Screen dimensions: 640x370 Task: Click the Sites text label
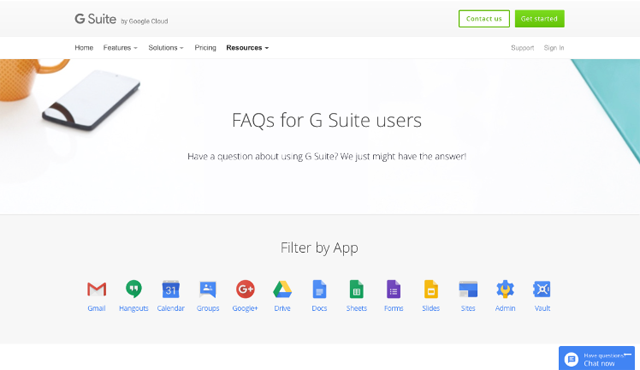(468, 308)
